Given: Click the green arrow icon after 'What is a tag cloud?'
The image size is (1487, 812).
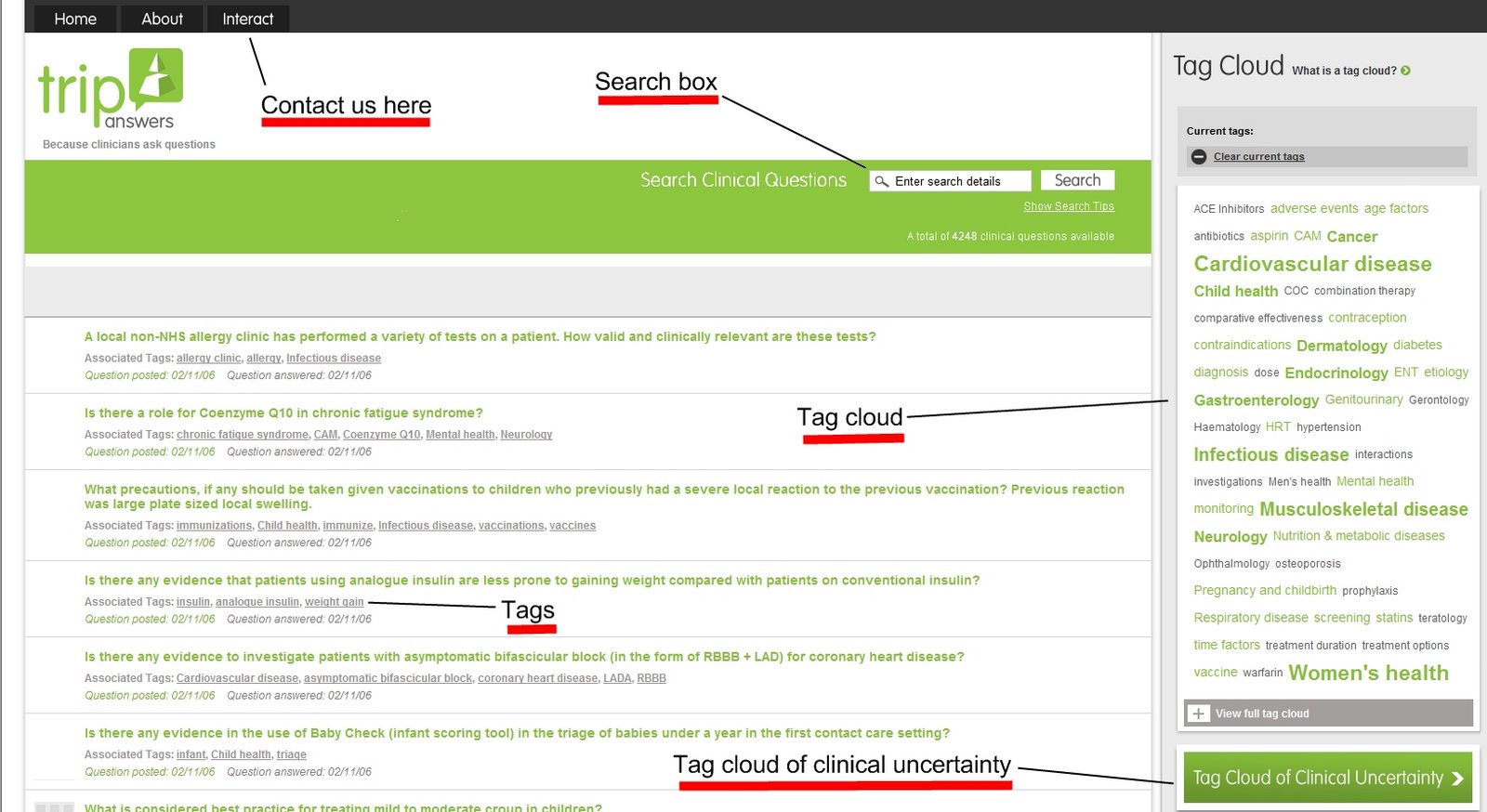Looking at the screenshot, I should click(x=1405, y=71).
